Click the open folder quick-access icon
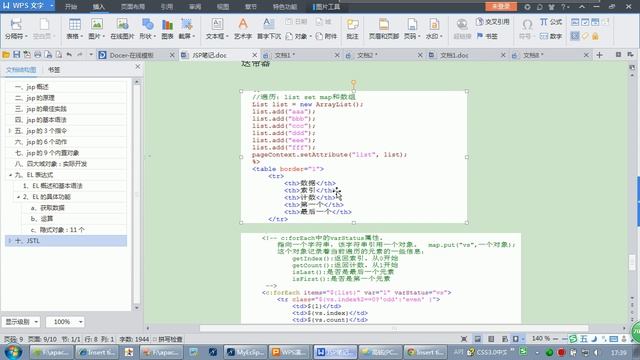This screenshot has height=360, width=640. (6, 55)
